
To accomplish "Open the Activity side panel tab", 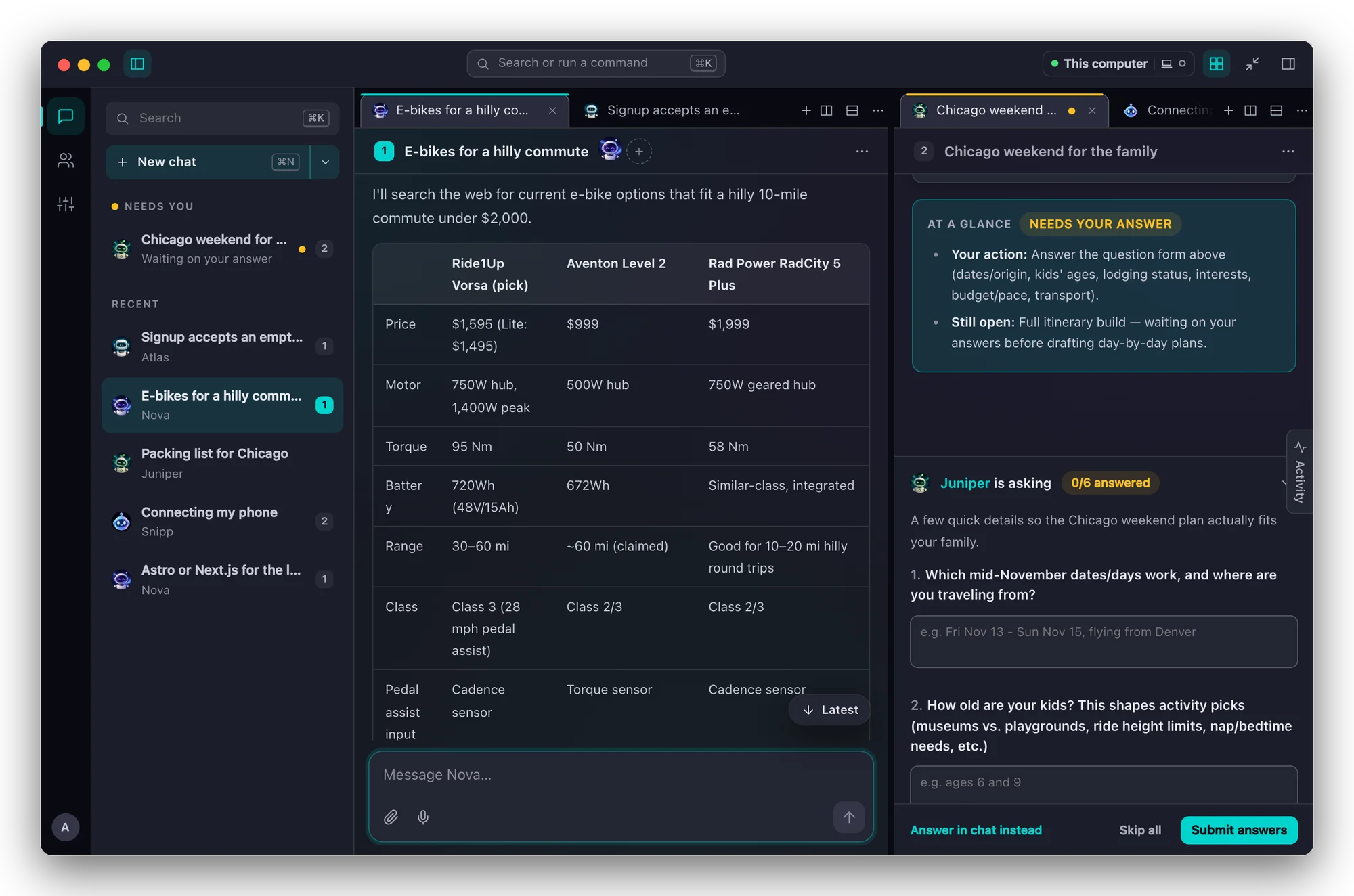I will [x=1299, y=472].
